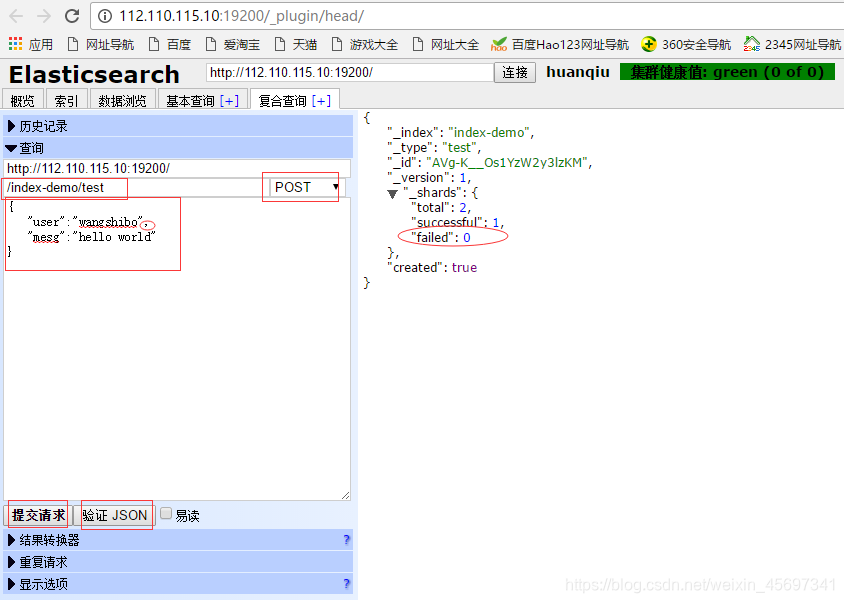
Task: Toggle the 易读 checkbox
Action: coord(166,514)
